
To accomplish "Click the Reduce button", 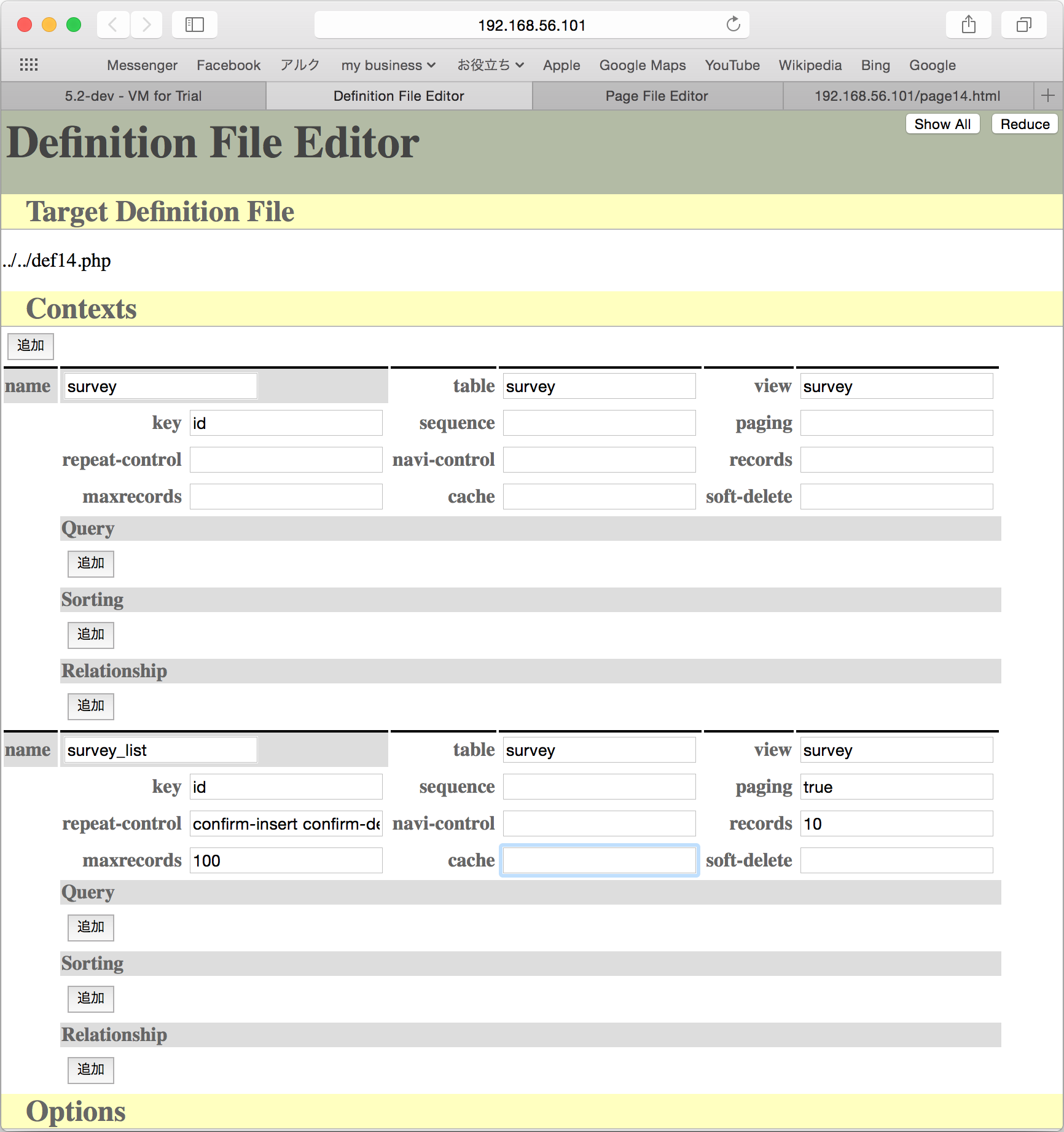I will [1025, 124].
